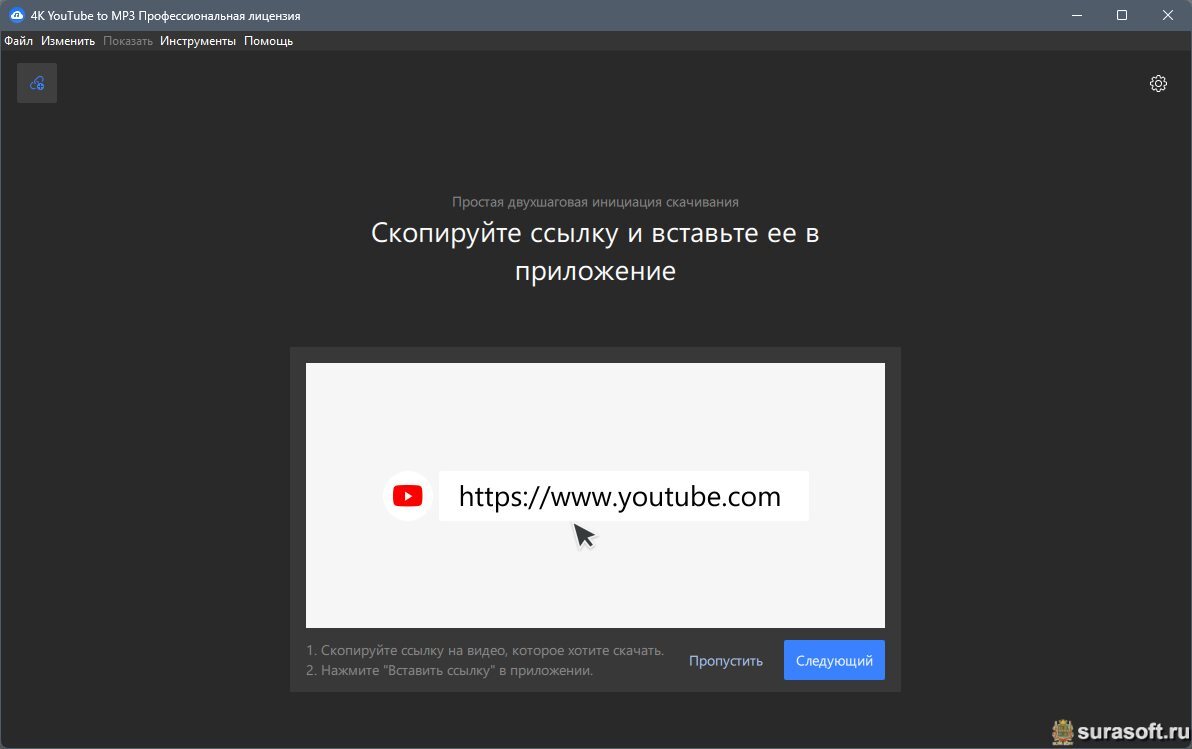Click instruction step "1. Скопируйте ссылку на видео"
The height and width of the screenshot is (749, 1192).
485,651
